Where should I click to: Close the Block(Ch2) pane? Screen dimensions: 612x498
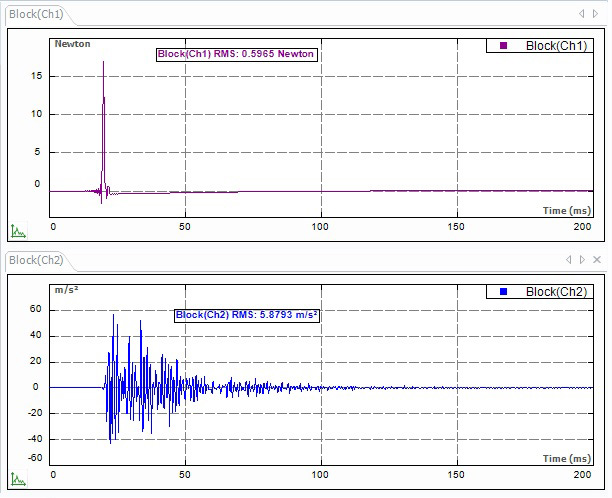coord(597,260)
